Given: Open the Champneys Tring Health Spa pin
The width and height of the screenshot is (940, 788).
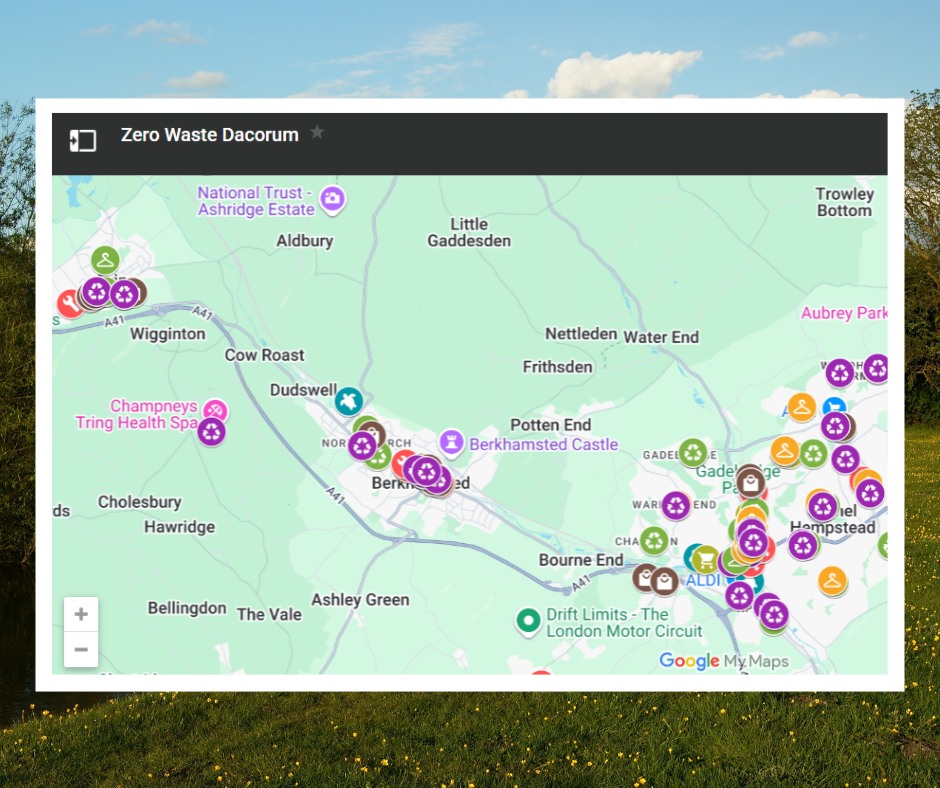Looking at the screenshot, I should coord(215,411).
